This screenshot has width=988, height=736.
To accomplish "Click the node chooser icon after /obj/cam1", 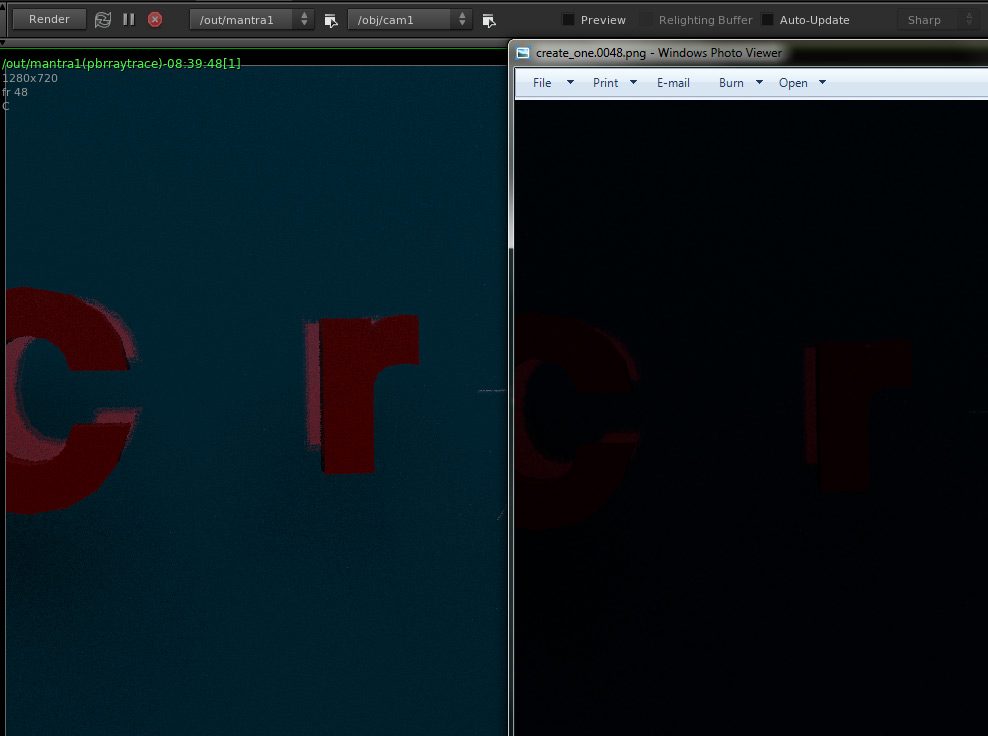I will point(489,20).
